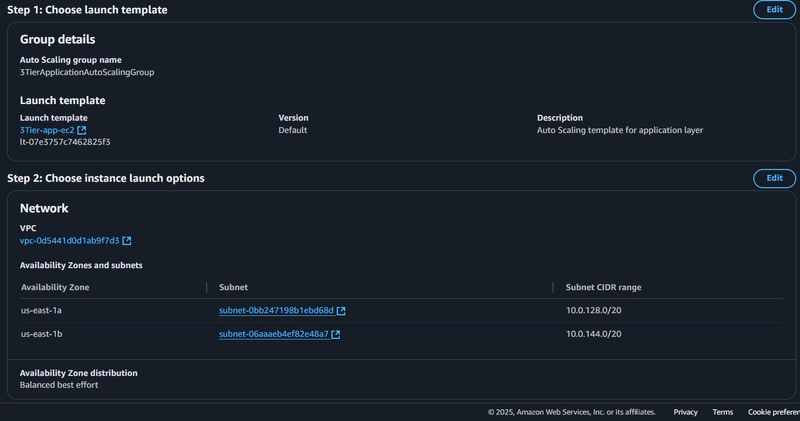The height and width of the screenshot is (421, 800).
Task: Open Cookie preferences in the footer
Action: tap(773, 412)
